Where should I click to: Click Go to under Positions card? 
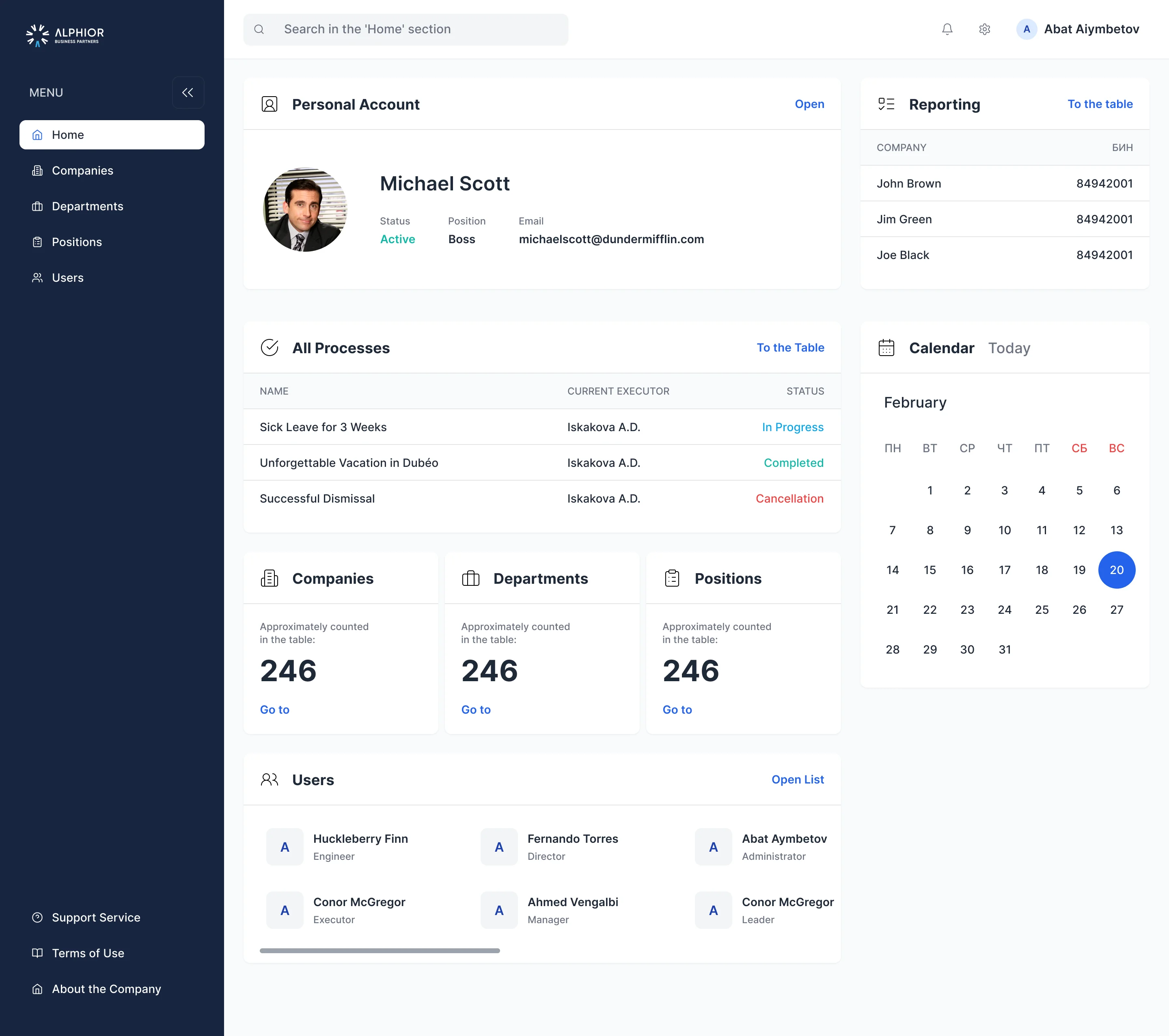677,709
